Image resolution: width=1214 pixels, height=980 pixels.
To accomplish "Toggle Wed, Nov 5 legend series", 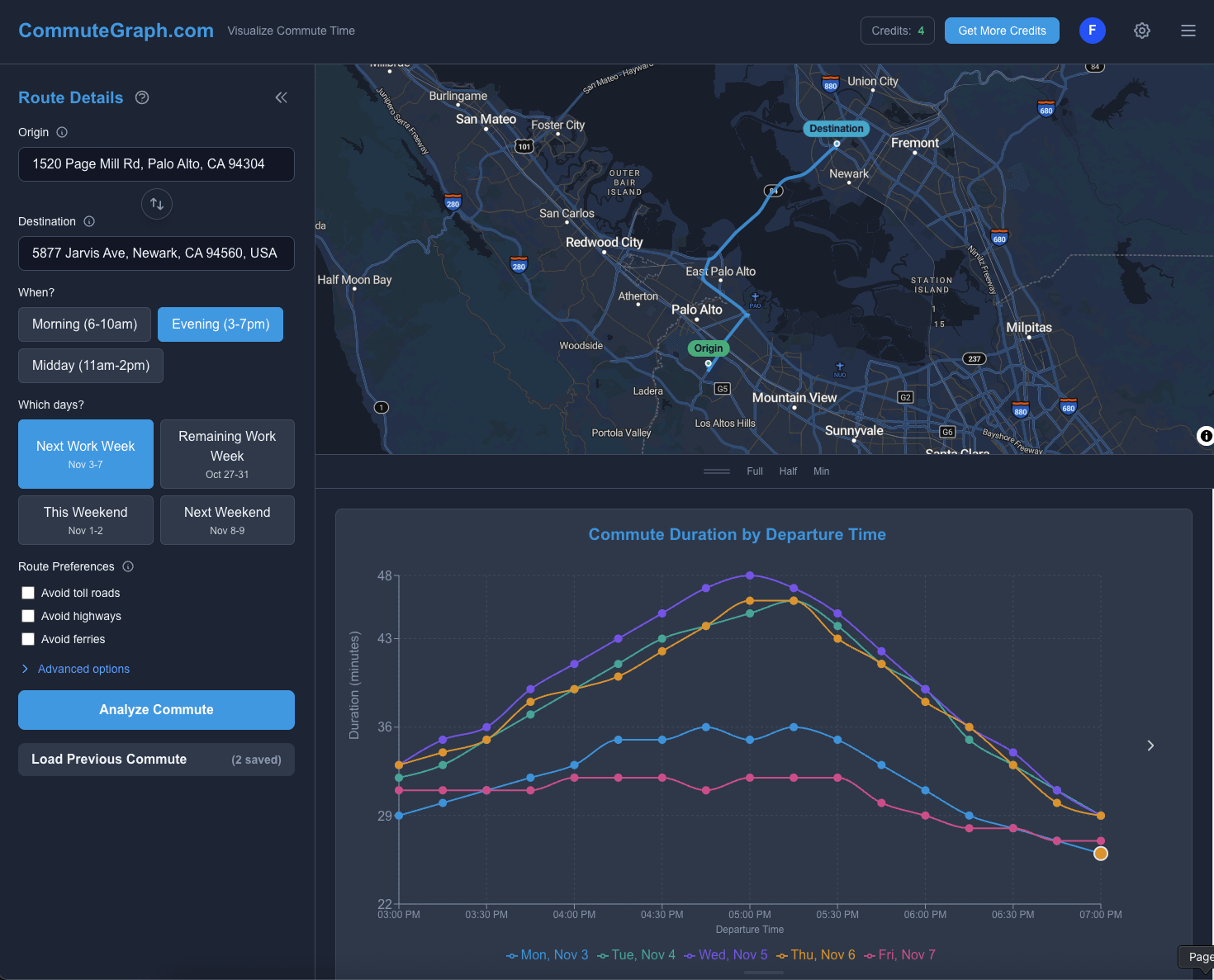I will (x=726, y=955).
